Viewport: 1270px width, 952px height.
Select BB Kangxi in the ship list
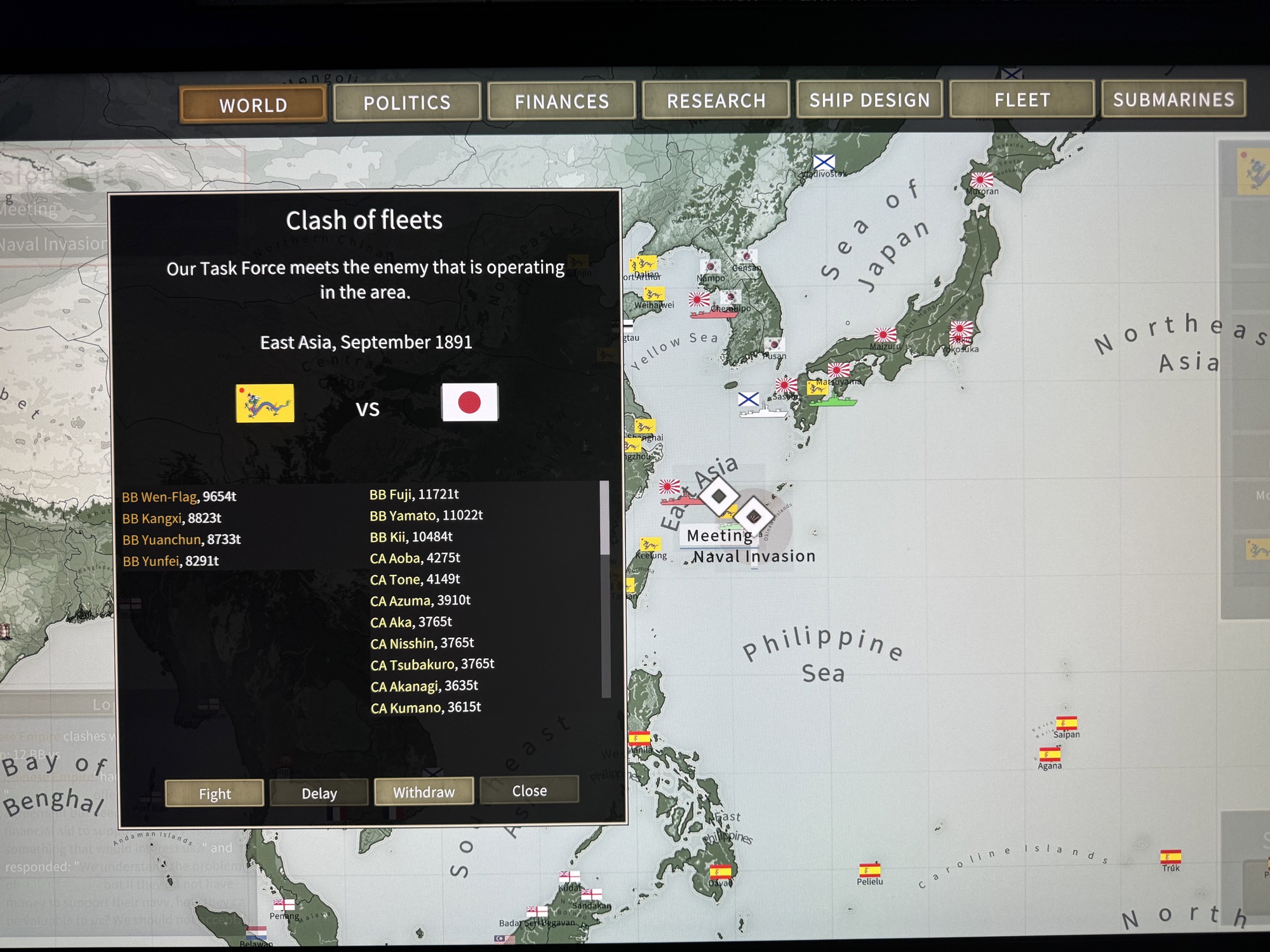tap(171, 518)
